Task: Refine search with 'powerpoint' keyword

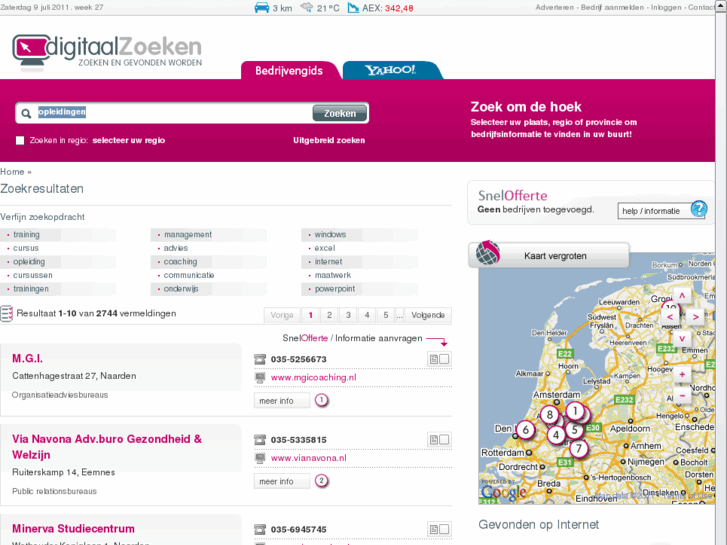Action: [x=335, y=289]
